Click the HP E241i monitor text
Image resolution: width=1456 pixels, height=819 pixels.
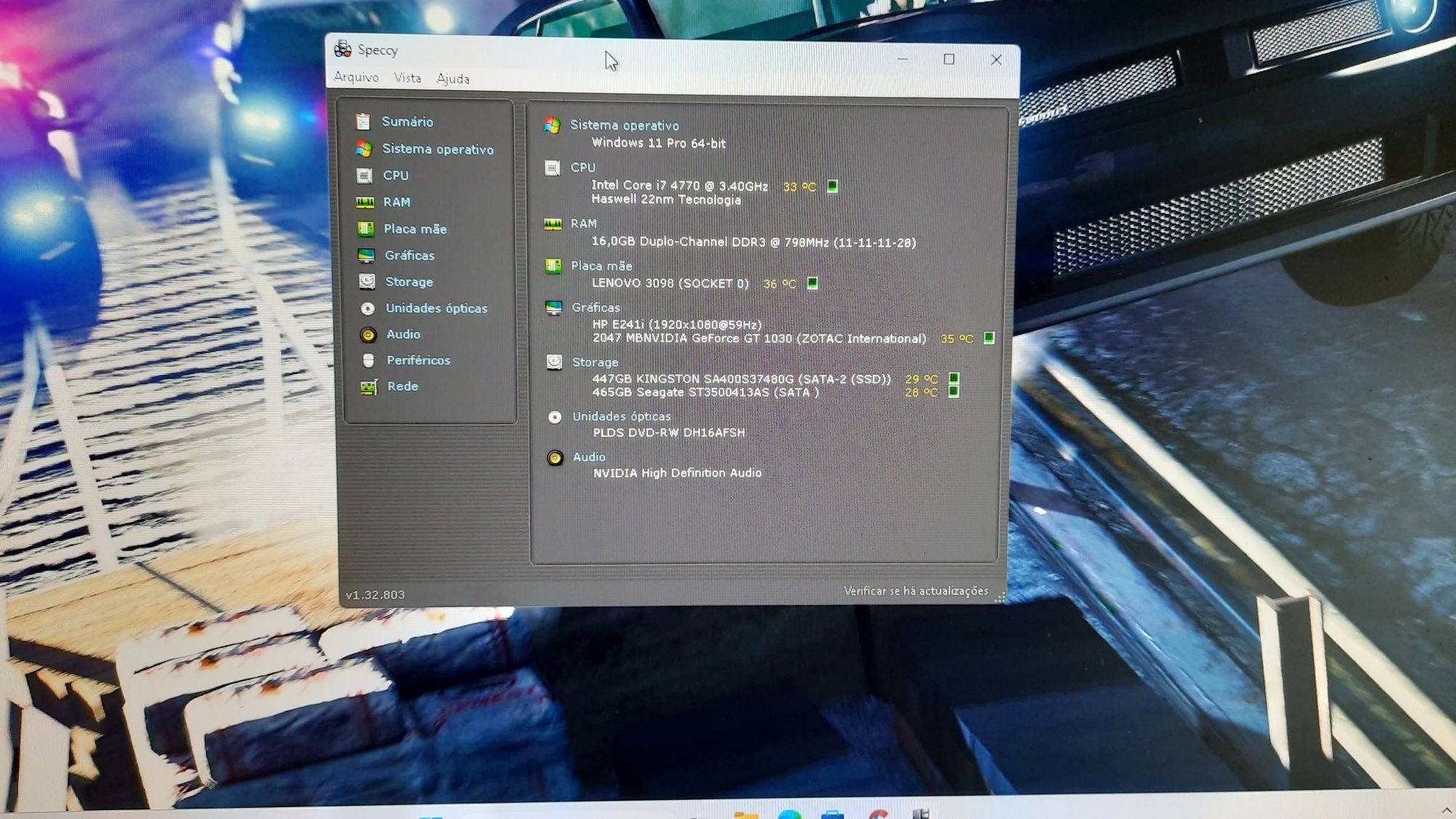677,325
